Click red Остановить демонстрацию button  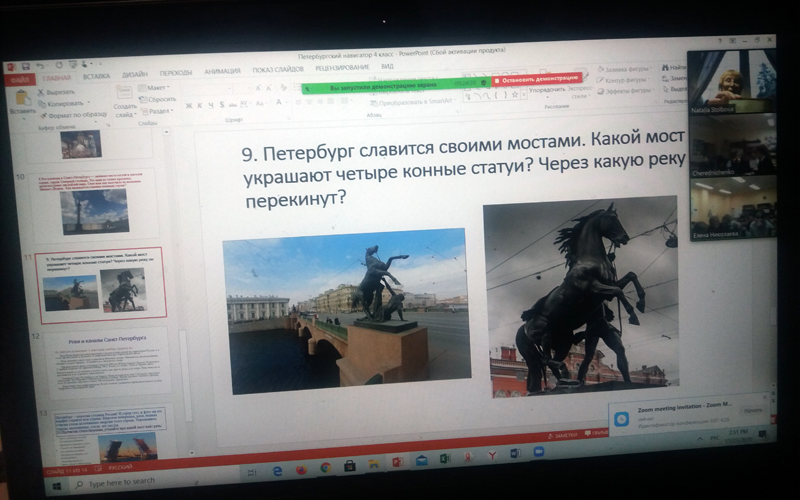(x=537, y=79)
